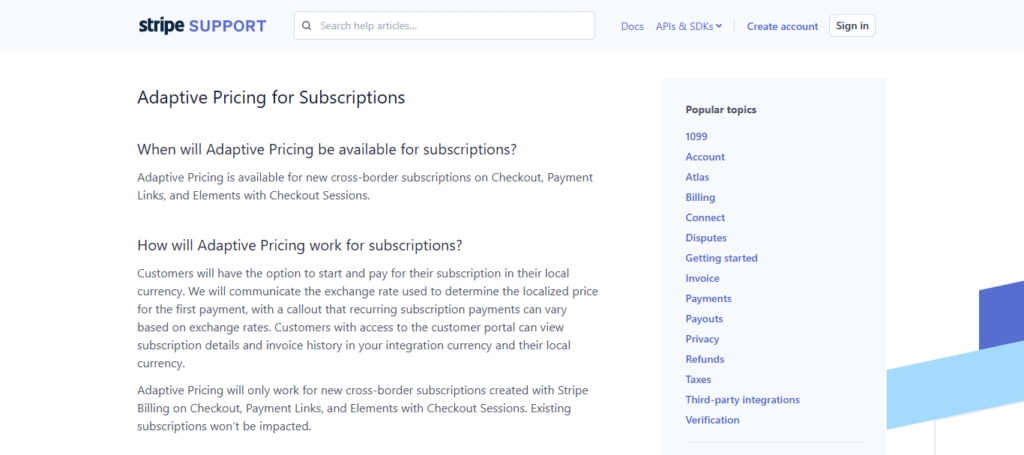
Task: Expand the APIs & SDKs dropdown
Action: click(x=689, y=26)
